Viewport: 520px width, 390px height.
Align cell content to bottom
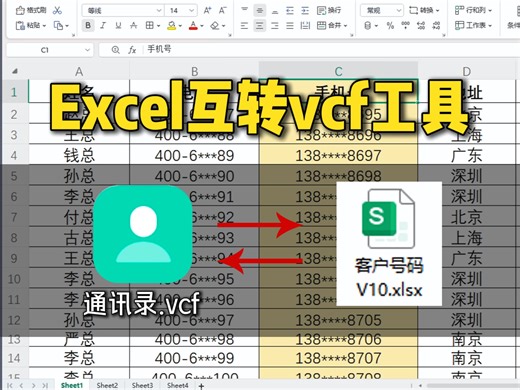[275, 11]
